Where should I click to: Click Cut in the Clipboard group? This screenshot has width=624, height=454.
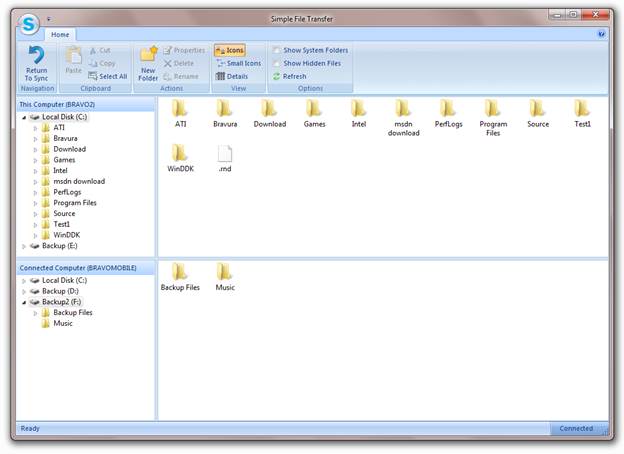coord(100,51)
